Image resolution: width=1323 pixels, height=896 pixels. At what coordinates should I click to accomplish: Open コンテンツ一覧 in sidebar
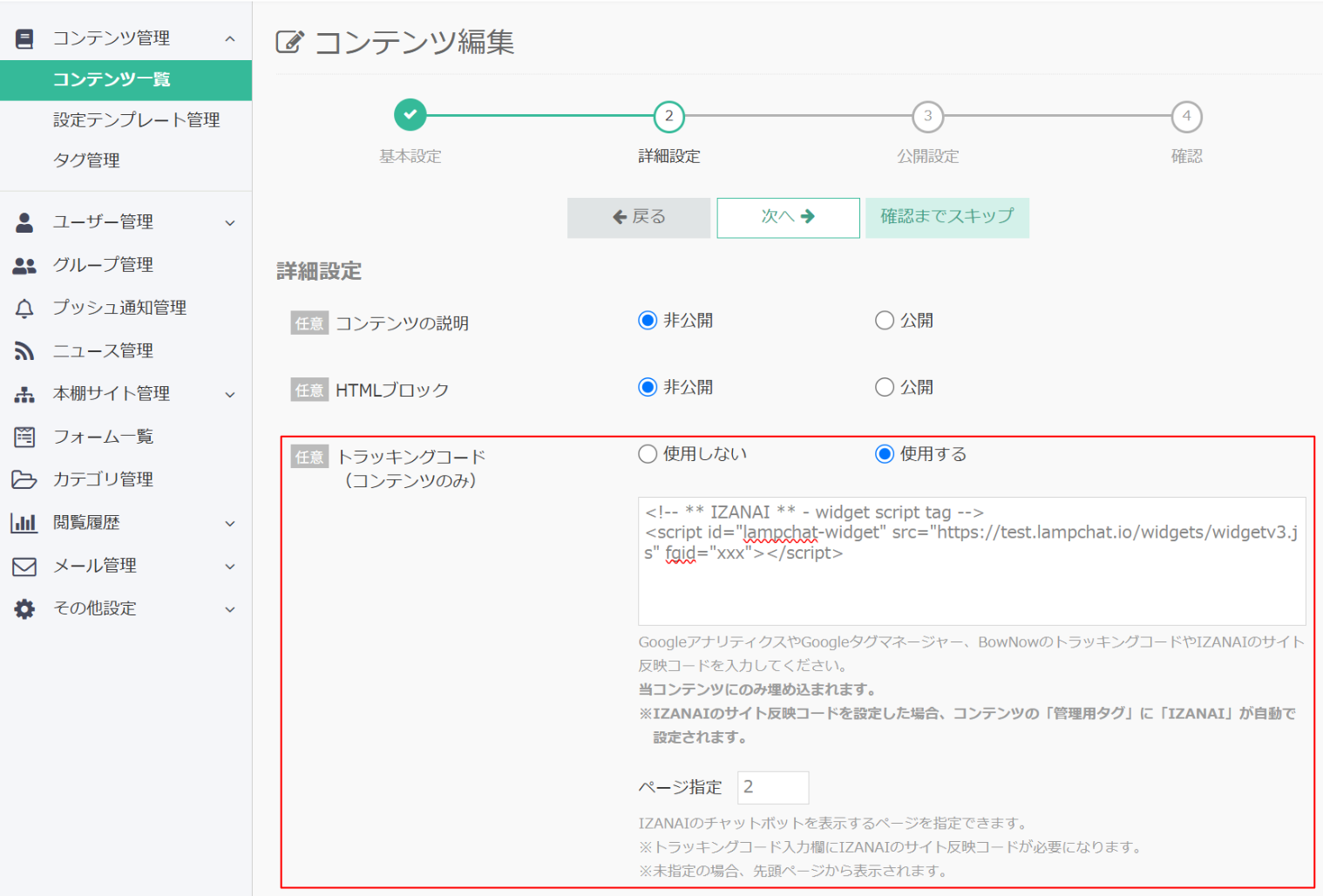tap(126, 80)
